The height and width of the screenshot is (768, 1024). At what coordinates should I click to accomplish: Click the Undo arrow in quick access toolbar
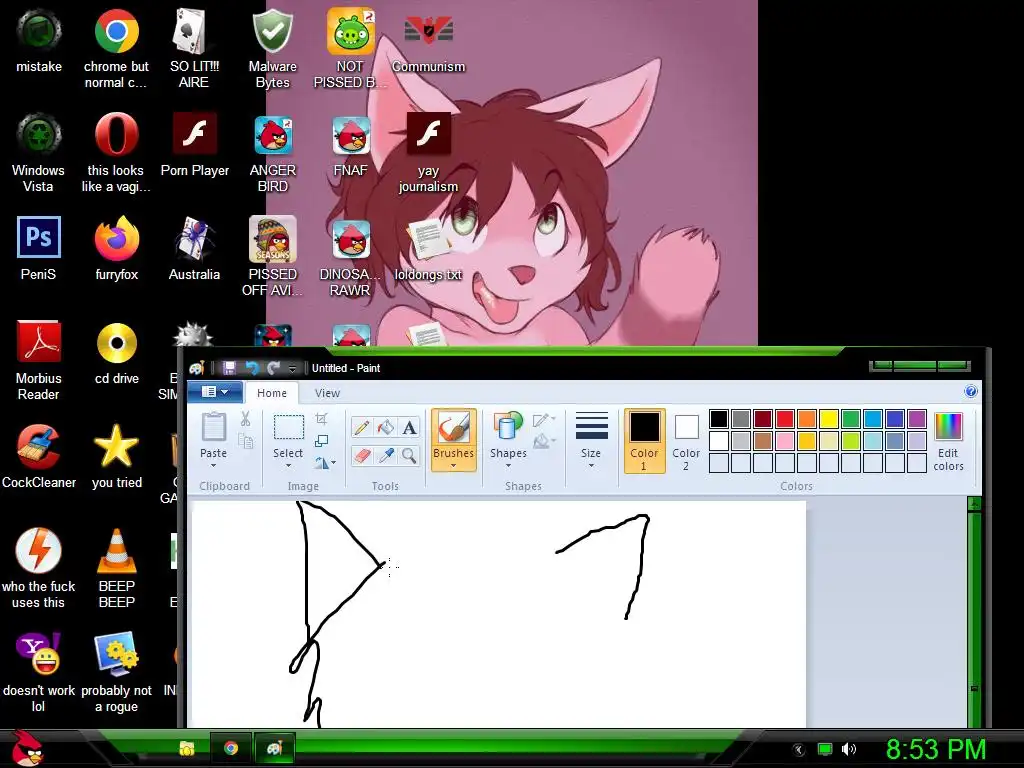(252, 368)
